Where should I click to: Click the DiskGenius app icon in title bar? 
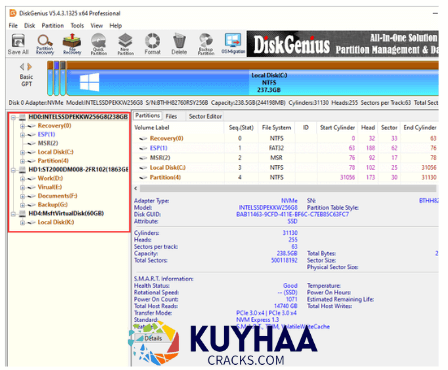pyautogui.click(x=13, y=13)
